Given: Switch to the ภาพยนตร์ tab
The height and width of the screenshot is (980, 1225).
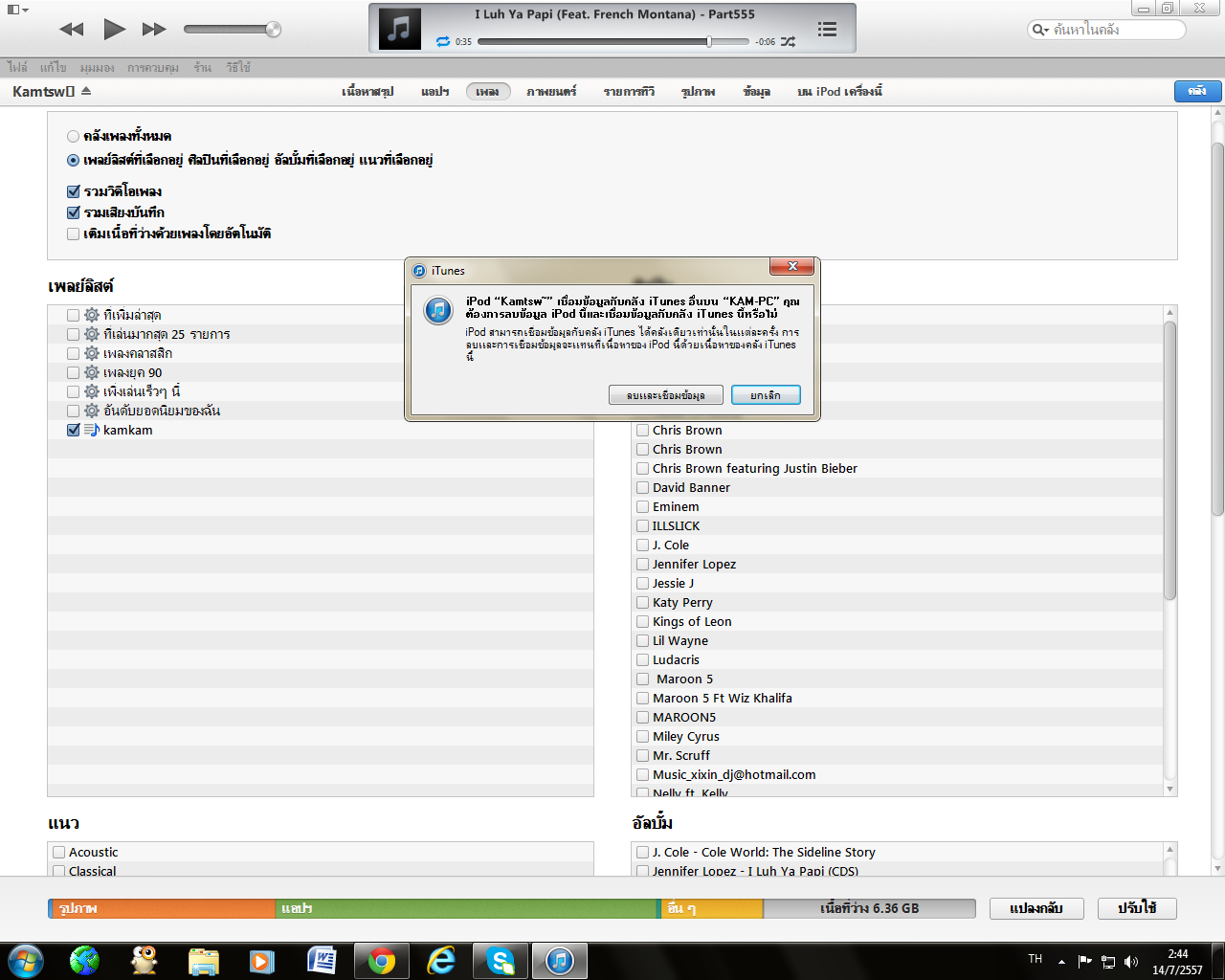Looking at the screenshot, I should (551, 92).
